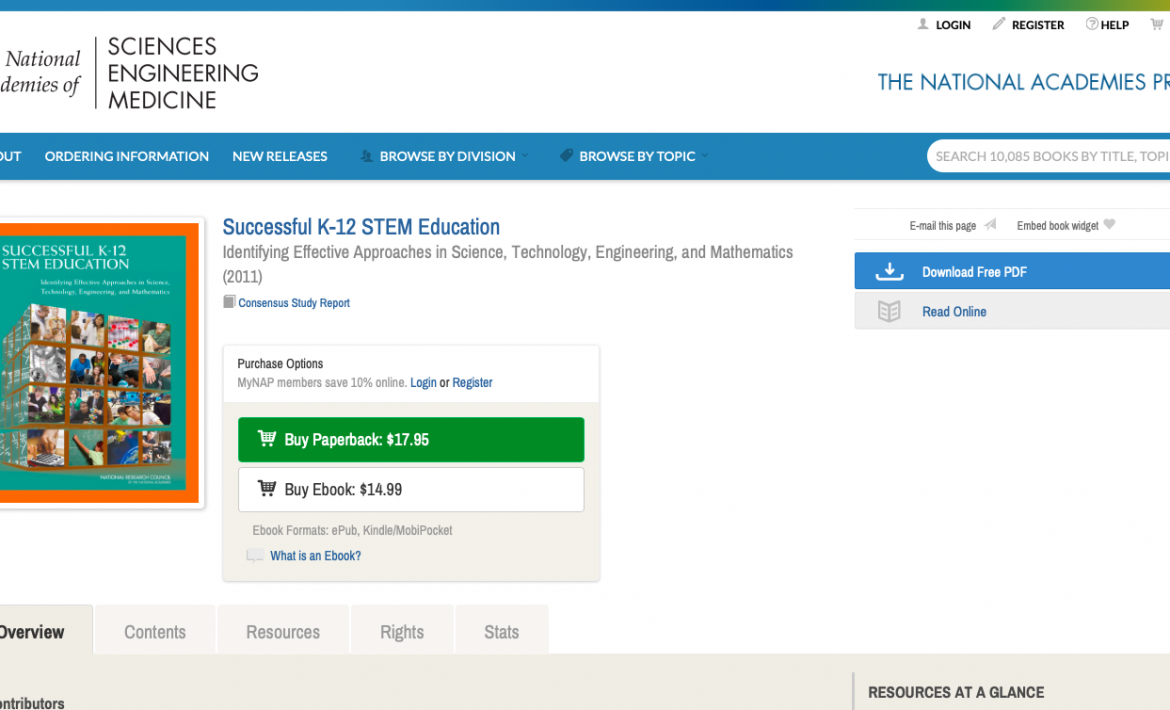Click the download arrow icon

pyautogui.click(x=889, y=271)
